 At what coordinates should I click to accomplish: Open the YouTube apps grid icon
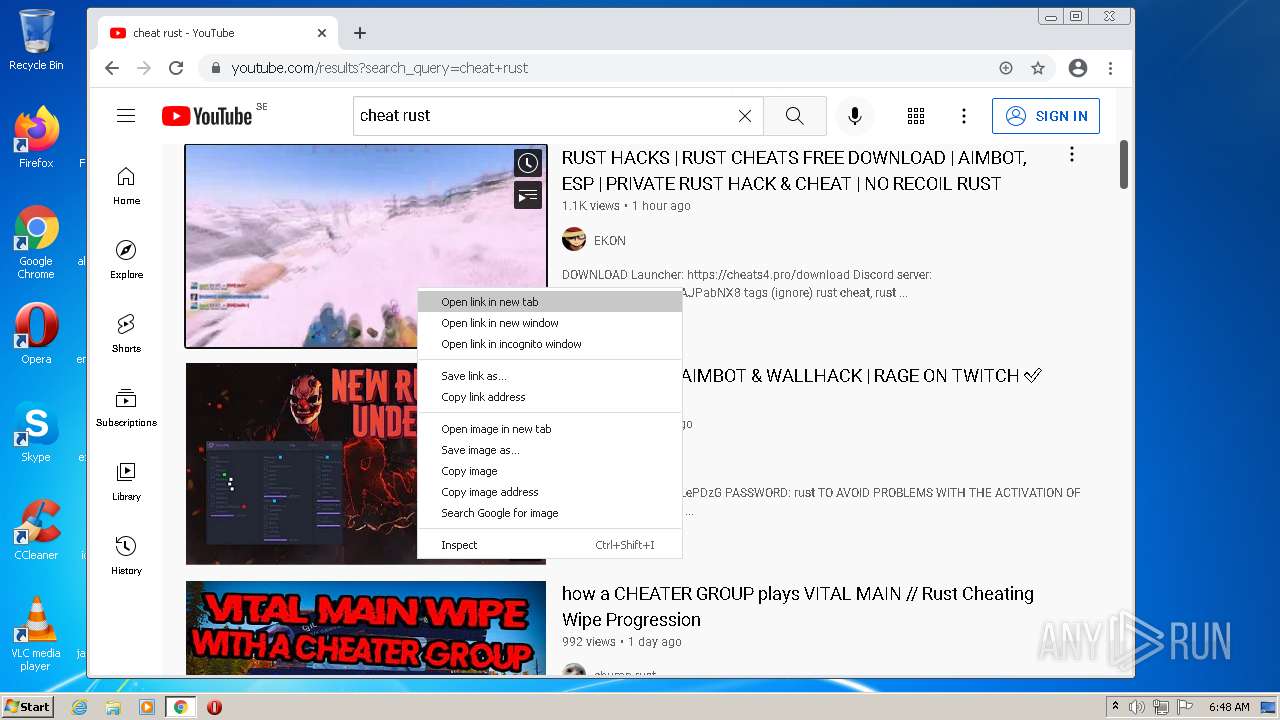tap(916, 116)
